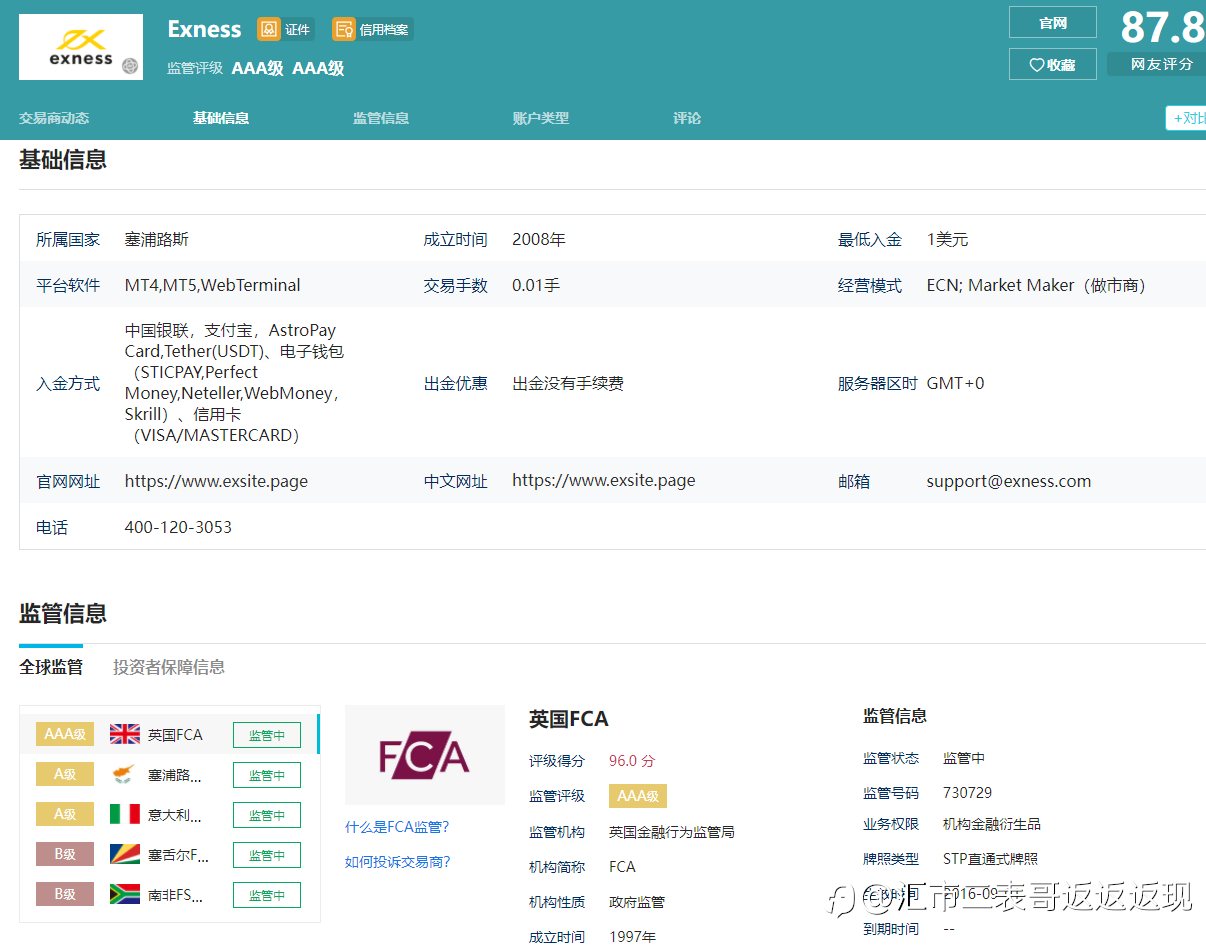Image resolution: width=1206 pixels, height=952 pixels.
Task: Click the 官网网址 https://www.exsite.page URL
Action: pyautogui.click(x=216, y=481)
